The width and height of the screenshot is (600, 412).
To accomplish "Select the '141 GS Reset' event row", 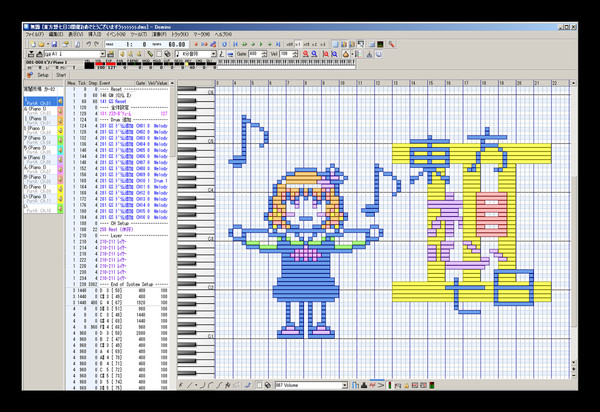I will pyautogui.click(x=117, y=101).
